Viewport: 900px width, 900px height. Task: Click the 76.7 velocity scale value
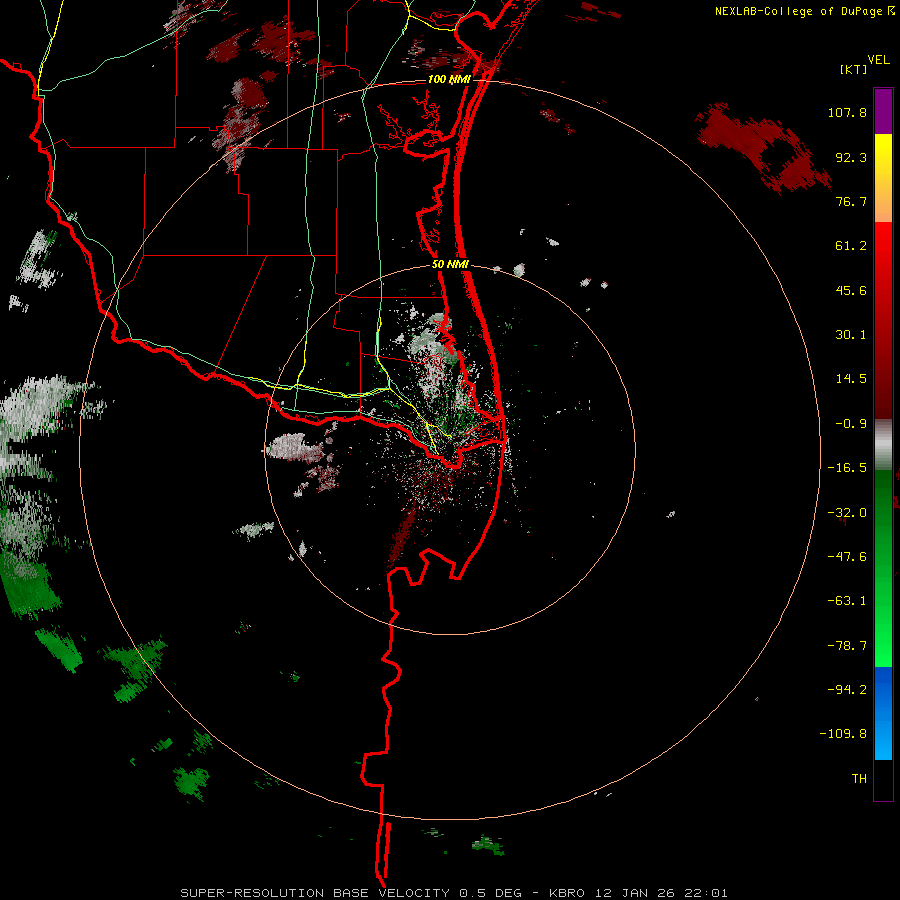(851, 201)
